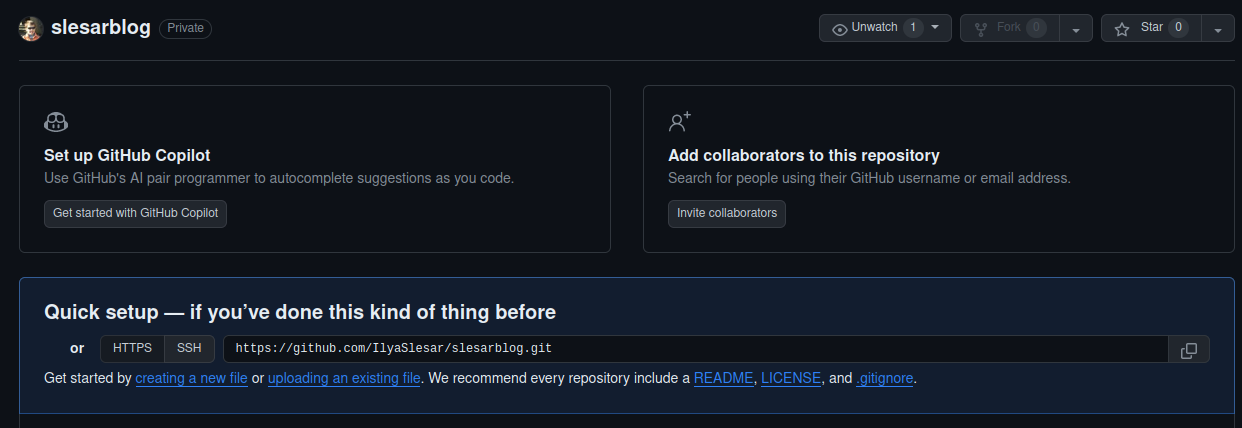
Task: Click Get started with GitHub Copilot
Action: [135, 214]
